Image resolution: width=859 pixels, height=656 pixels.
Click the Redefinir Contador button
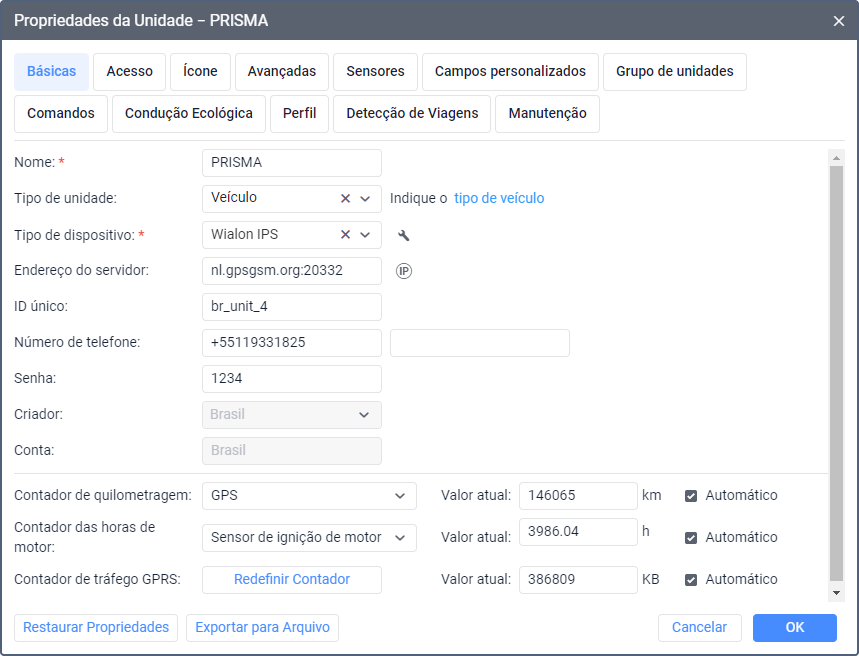click(292, 579)
